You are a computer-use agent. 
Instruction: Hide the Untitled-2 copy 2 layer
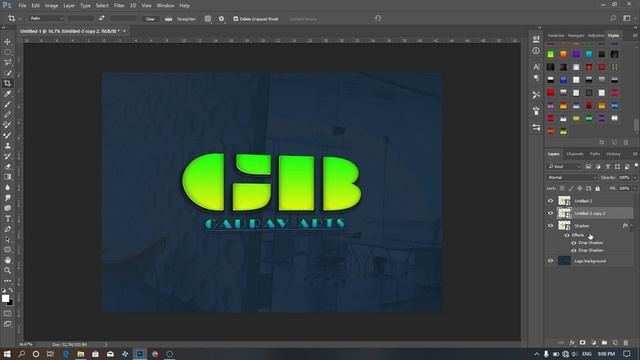click(x=550, y=213)
